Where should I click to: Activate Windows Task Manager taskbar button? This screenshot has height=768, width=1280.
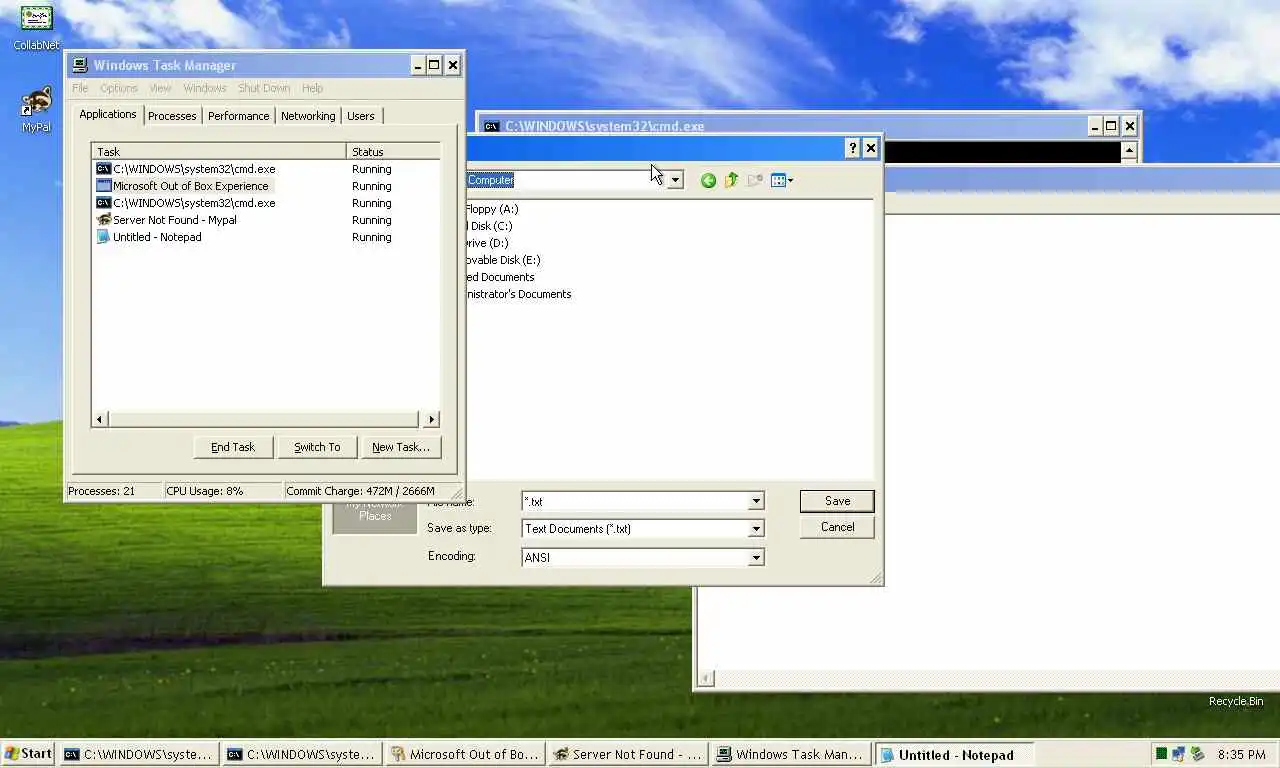(x=791, y=755)
